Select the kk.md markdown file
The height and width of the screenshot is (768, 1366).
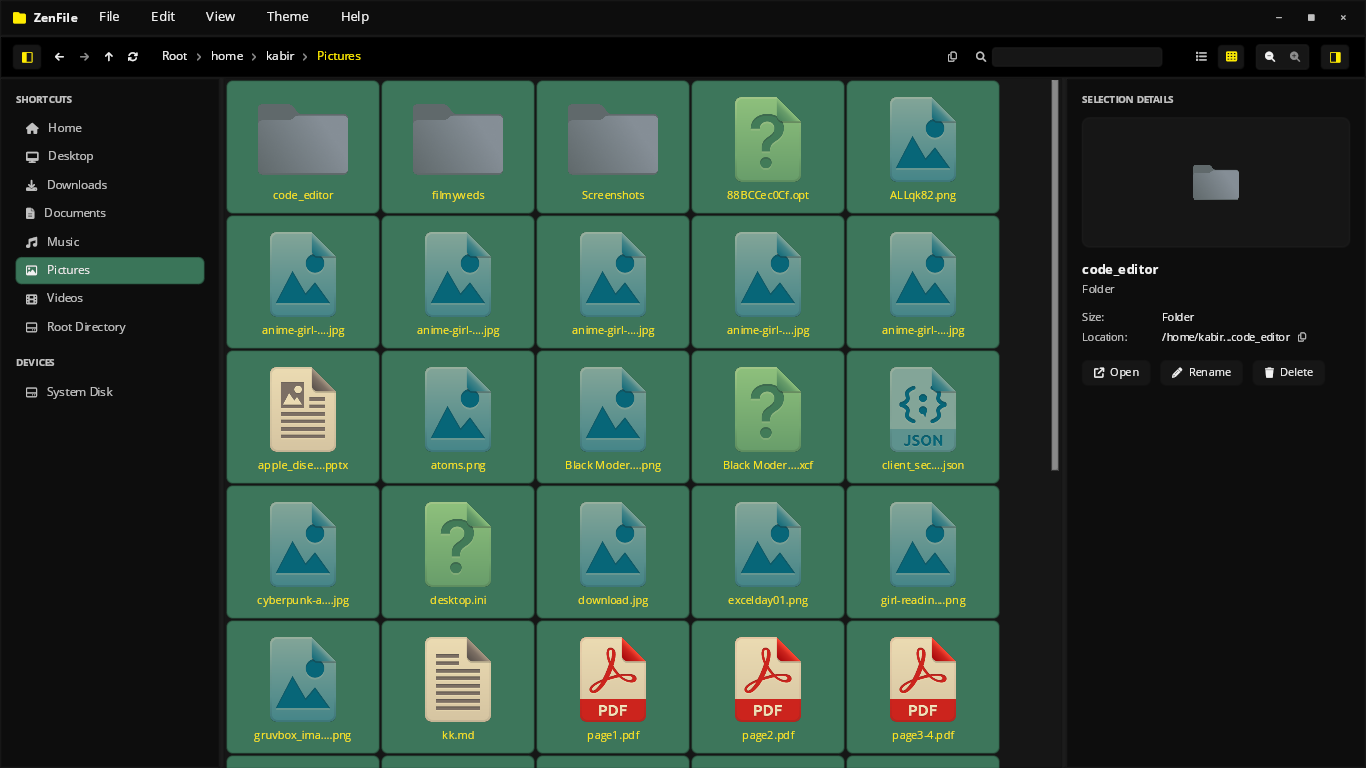click(x=458, y=687)
